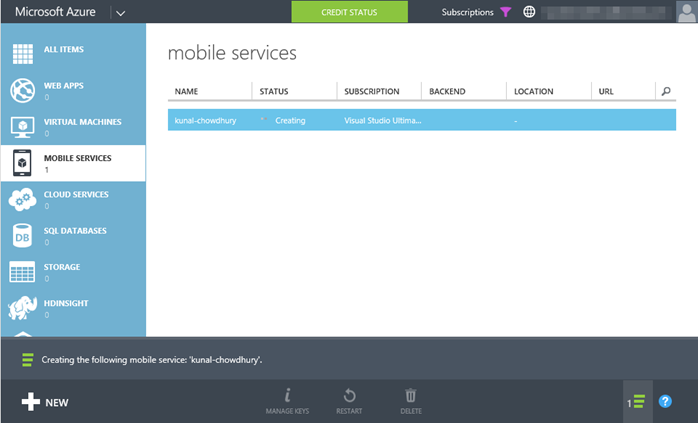
Task: Click the CREDIT STATUS button
Action: tap(349, 12)
